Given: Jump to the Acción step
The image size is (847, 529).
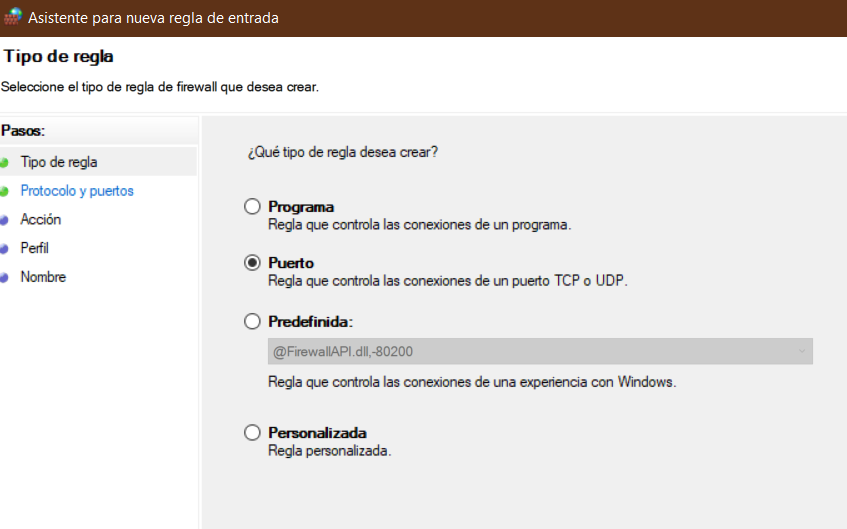Looking at the screenshot, I should [41, 219].
